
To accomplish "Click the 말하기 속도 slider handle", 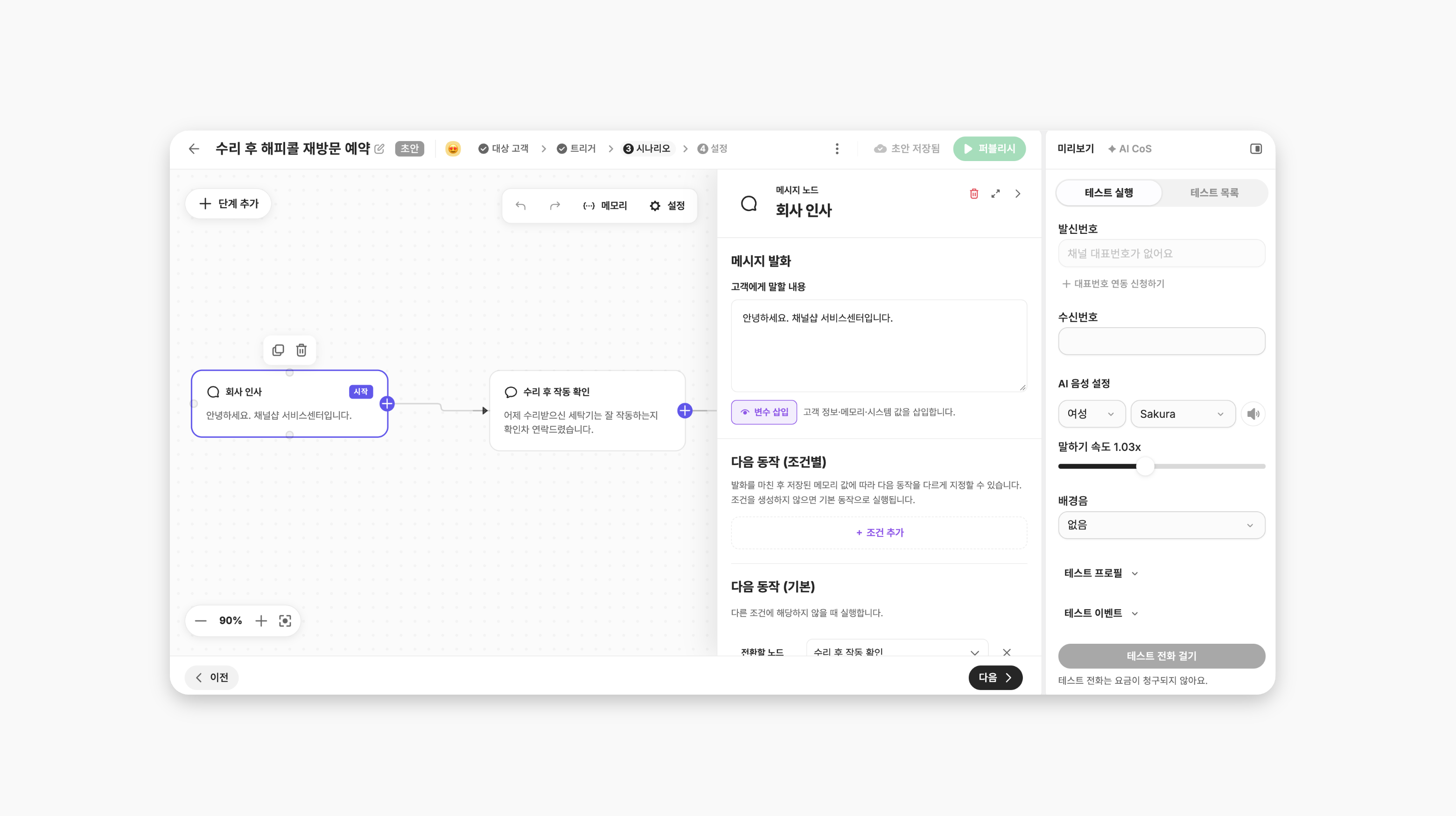I will point(1146,466).
